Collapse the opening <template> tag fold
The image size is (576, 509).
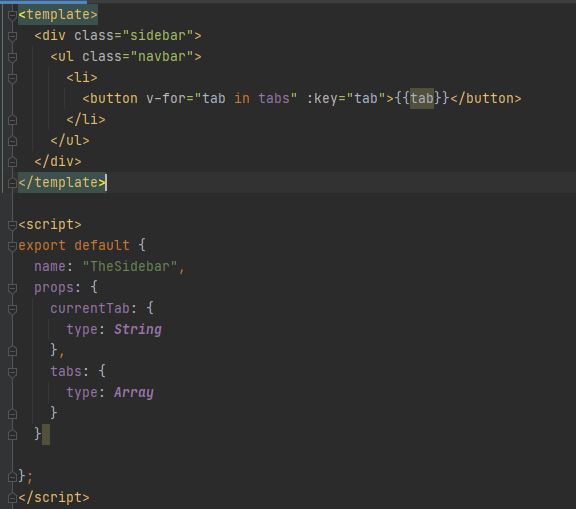(x=12, y=15)
